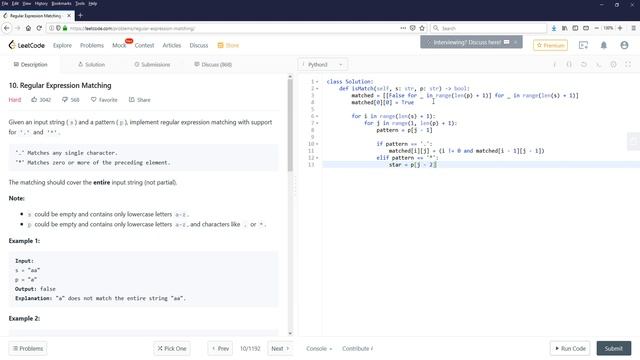640x360 pixels.
Task: Open the Store nav item
Action: coord(228,45)
